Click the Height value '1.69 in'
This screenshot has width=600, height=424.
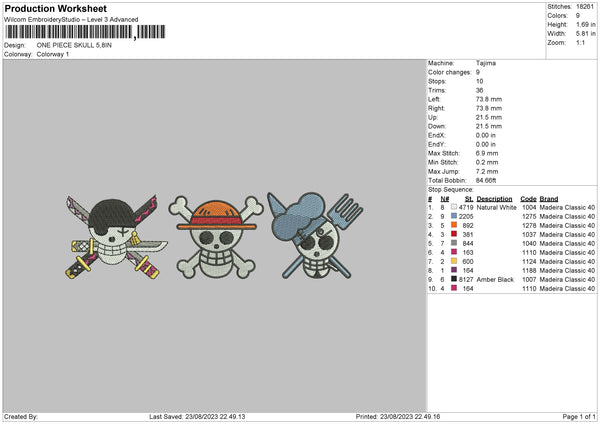(x=585, y=24)
